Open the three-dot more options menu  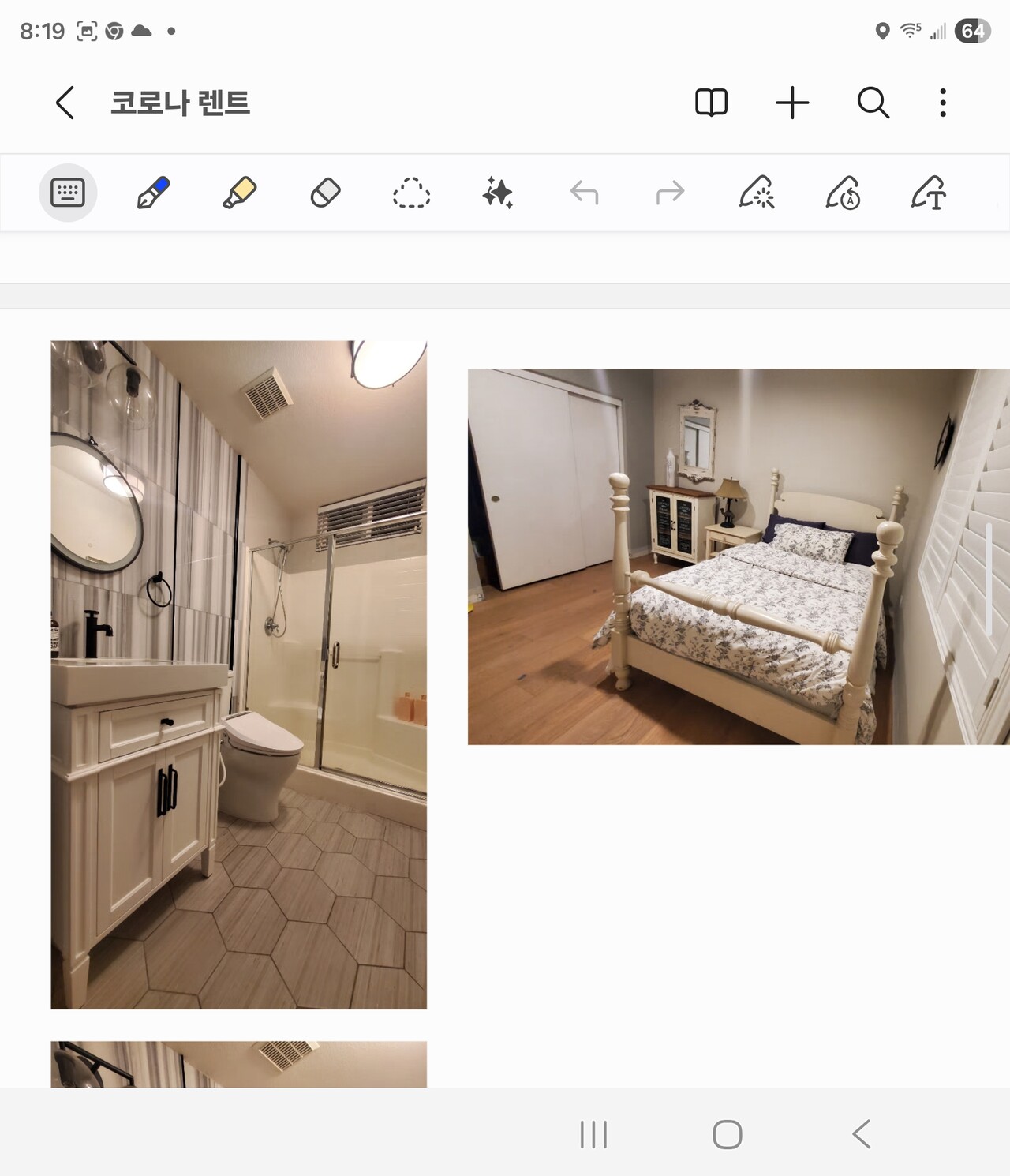(942, 103)
